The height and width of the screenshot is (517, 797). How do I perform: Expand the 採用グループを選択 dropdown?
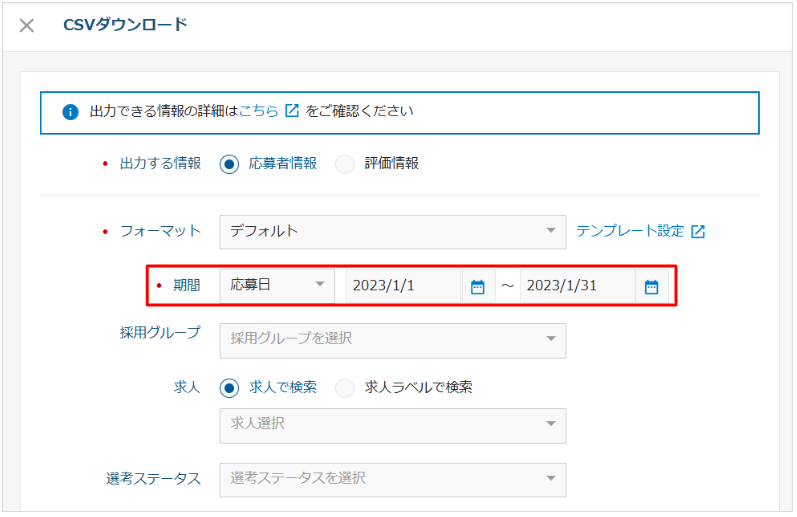(393, 341)
